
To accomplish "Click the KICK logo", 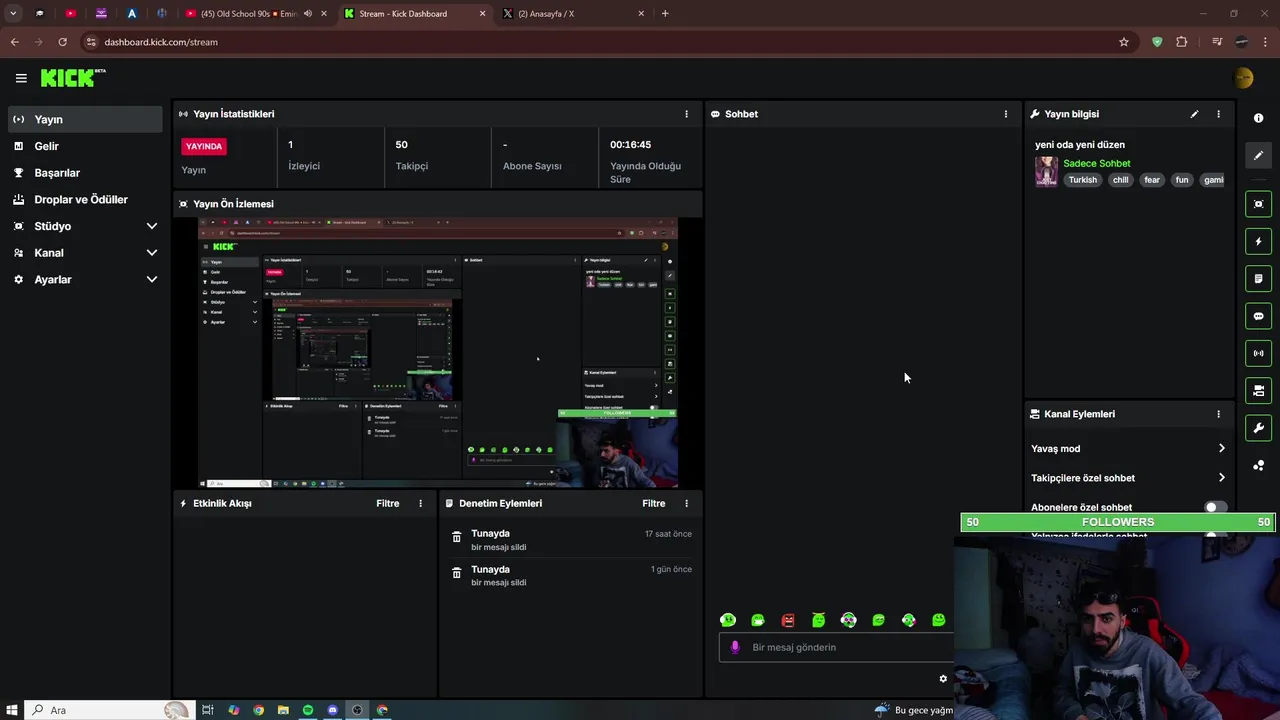I will click(73, 78).
